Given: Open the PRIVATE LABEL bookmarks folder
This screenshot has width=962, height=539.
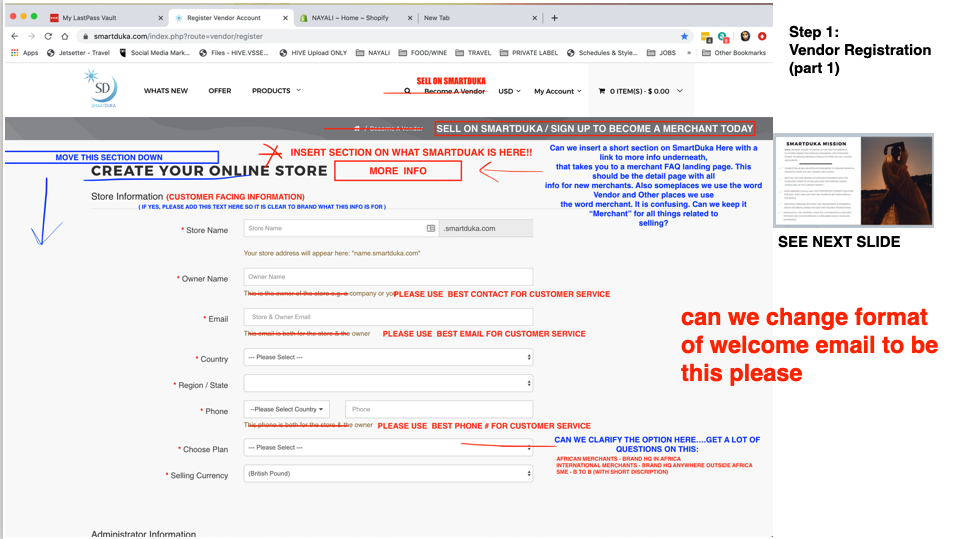Looking at the screenshot, I should click(x=529, y=53).
